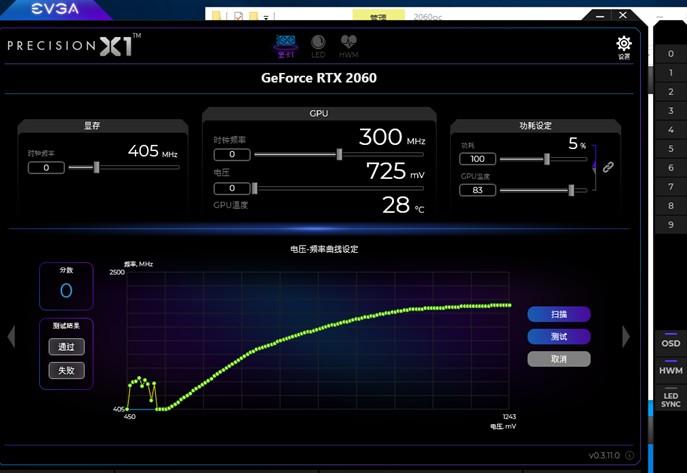Click the 失败 fail result button
Image resolution: width=687 pixels, height=473 pixels.
coord(66,371)
